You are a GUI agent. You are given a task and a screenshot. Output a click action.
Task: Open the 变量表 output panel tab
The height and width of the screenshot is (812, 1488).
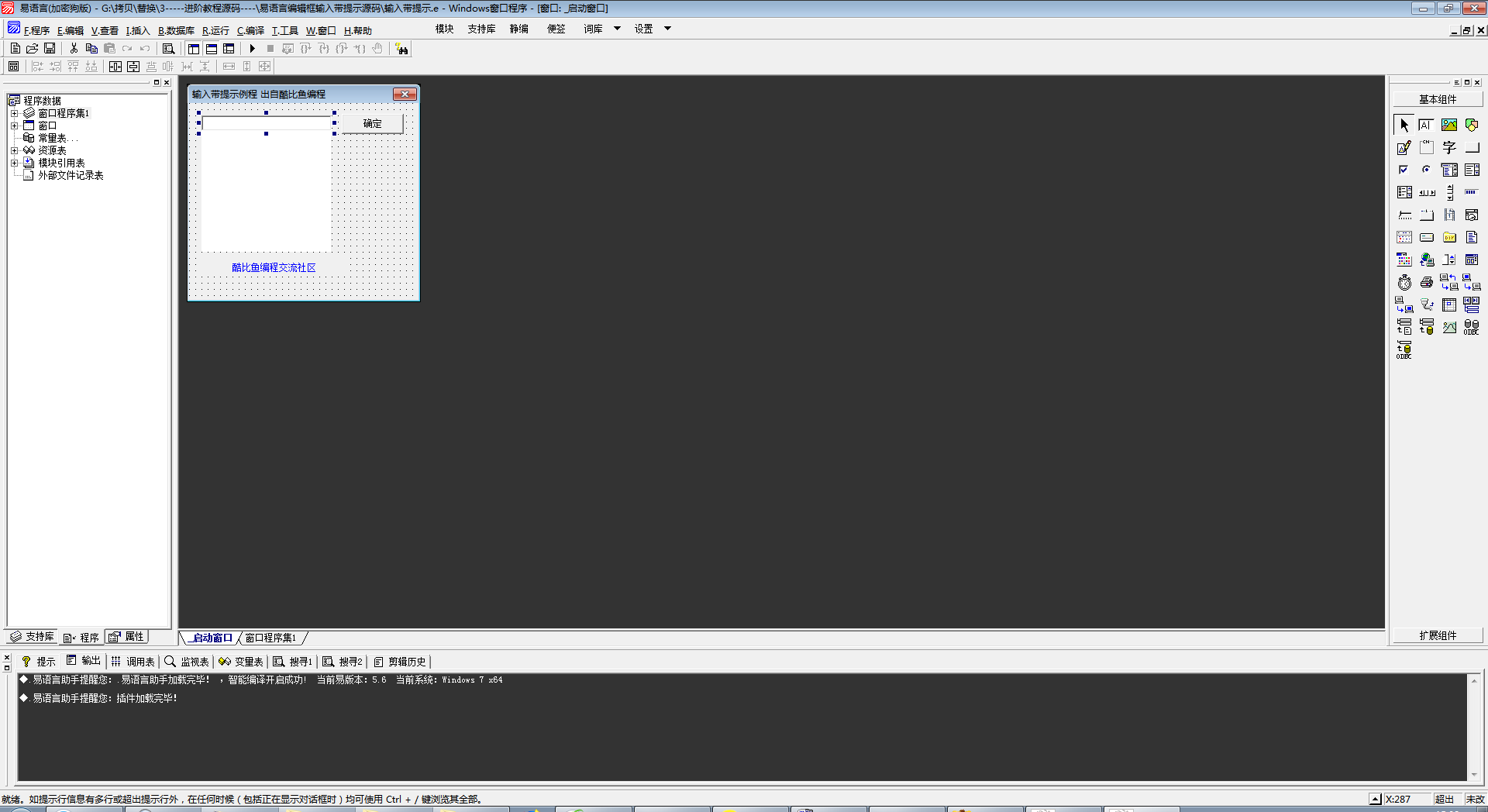(x=241, y=662)
